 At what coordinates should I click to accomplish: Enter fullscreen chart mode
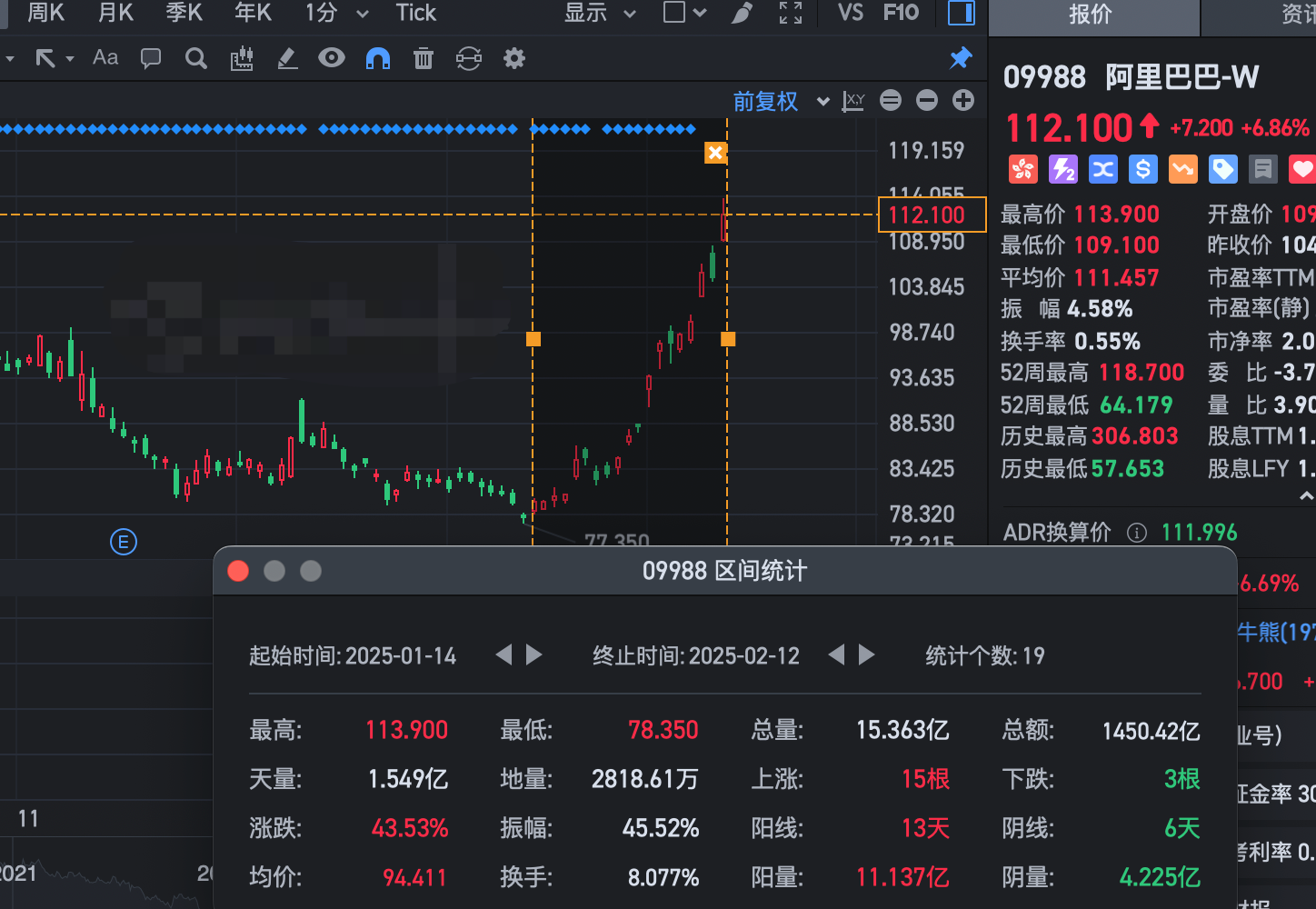click(x=791, y=13)
